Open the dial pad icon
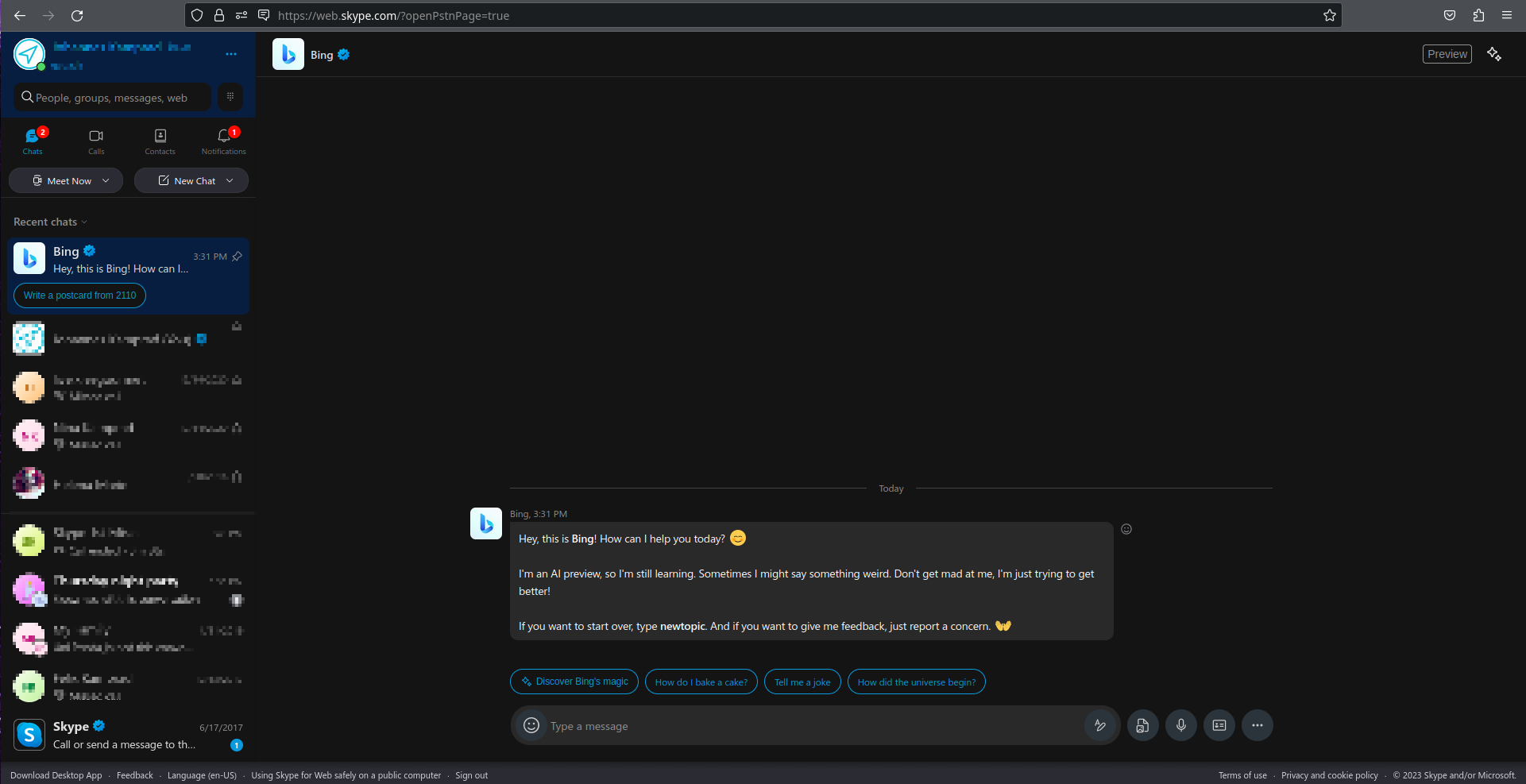 (230, 97)
